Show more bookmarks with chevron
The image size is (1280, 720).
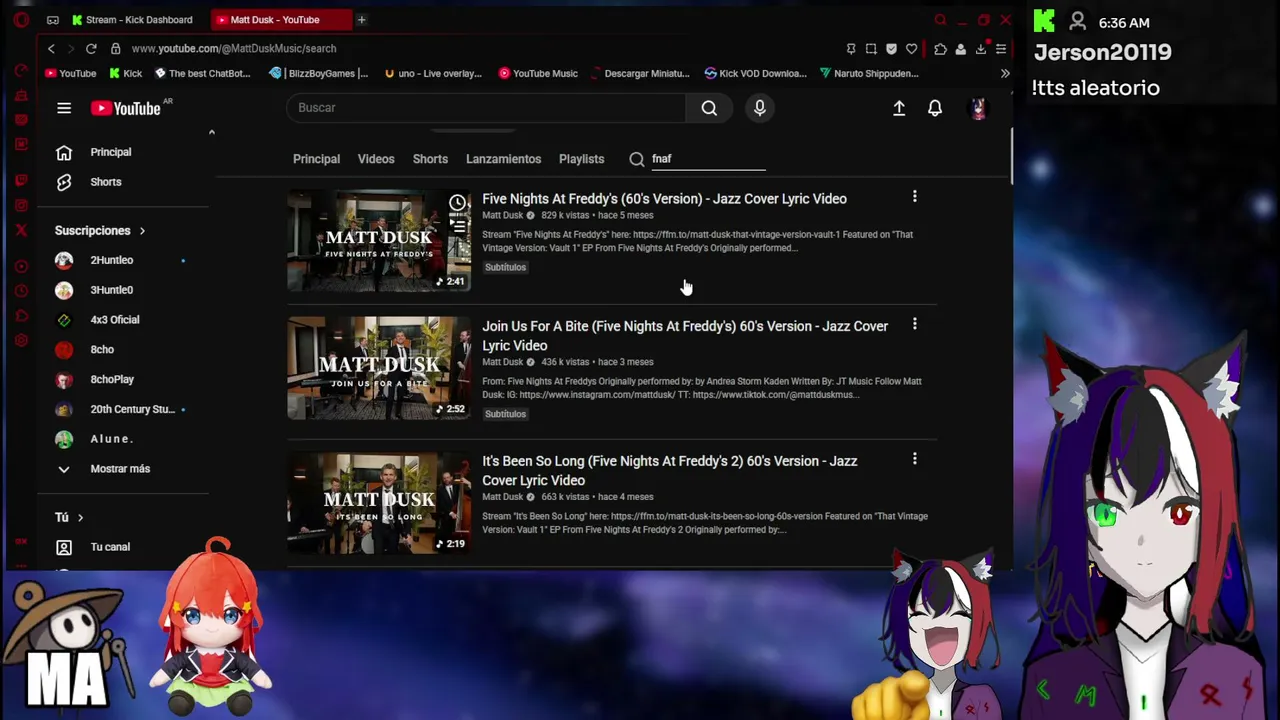(1005, 73)
